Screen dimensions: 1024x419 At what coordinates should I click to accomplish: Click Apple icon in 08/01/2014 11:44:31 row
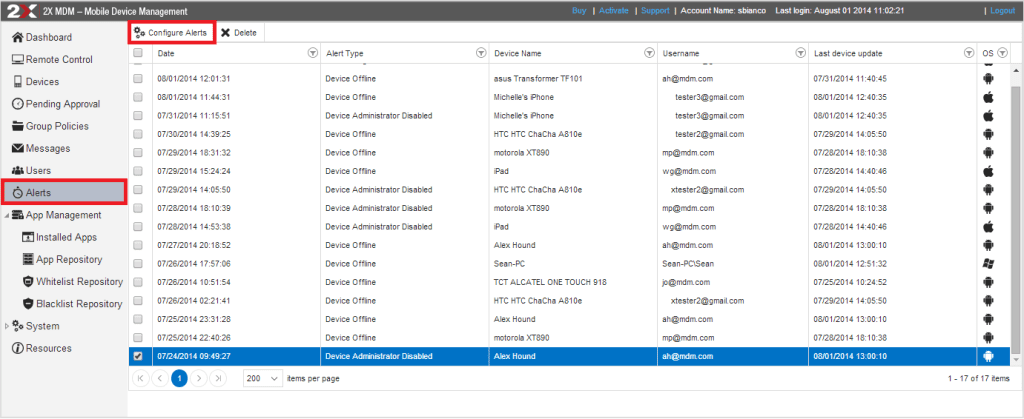coord(988,97)
